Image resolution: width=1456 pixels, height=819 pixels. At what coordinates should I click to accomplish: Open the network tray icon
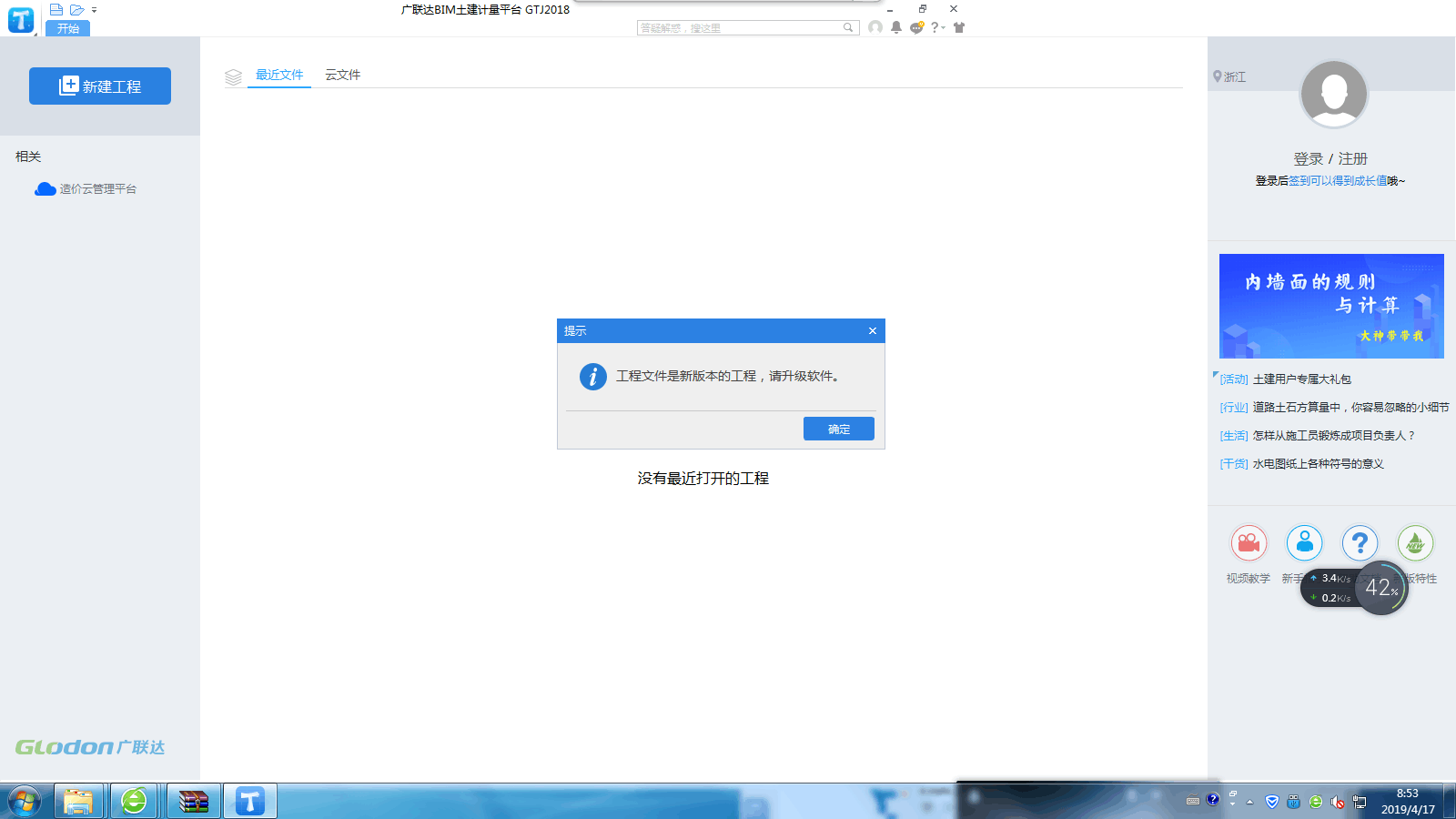tap(1360, 802)
